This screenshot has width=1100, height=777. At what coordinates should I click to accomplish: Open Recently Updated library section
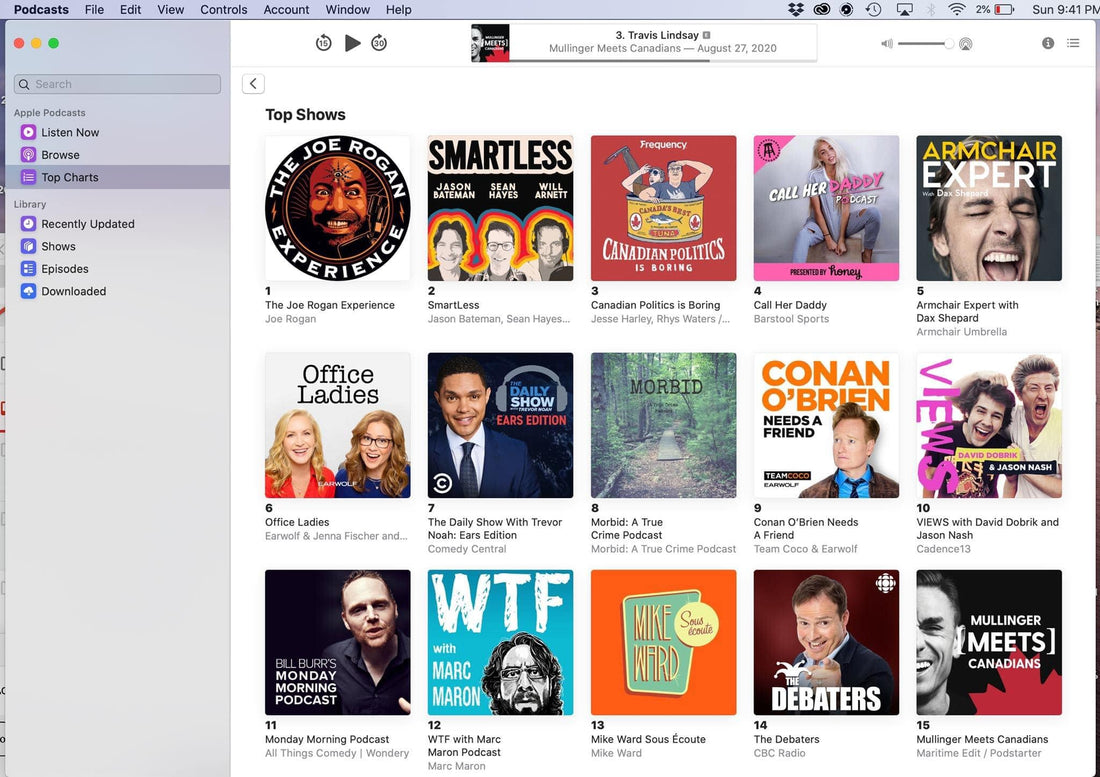pyautogui.click(x=87, y=224)
